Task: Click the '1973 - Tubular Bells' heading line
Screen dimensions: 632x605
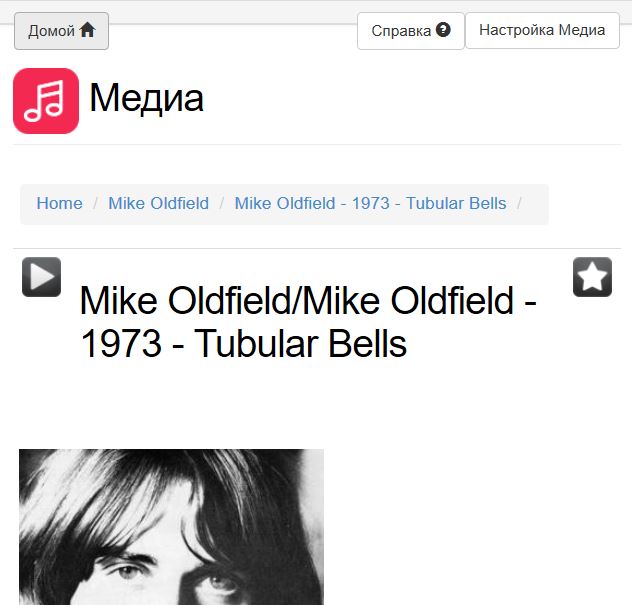Action: click(243, 344)
